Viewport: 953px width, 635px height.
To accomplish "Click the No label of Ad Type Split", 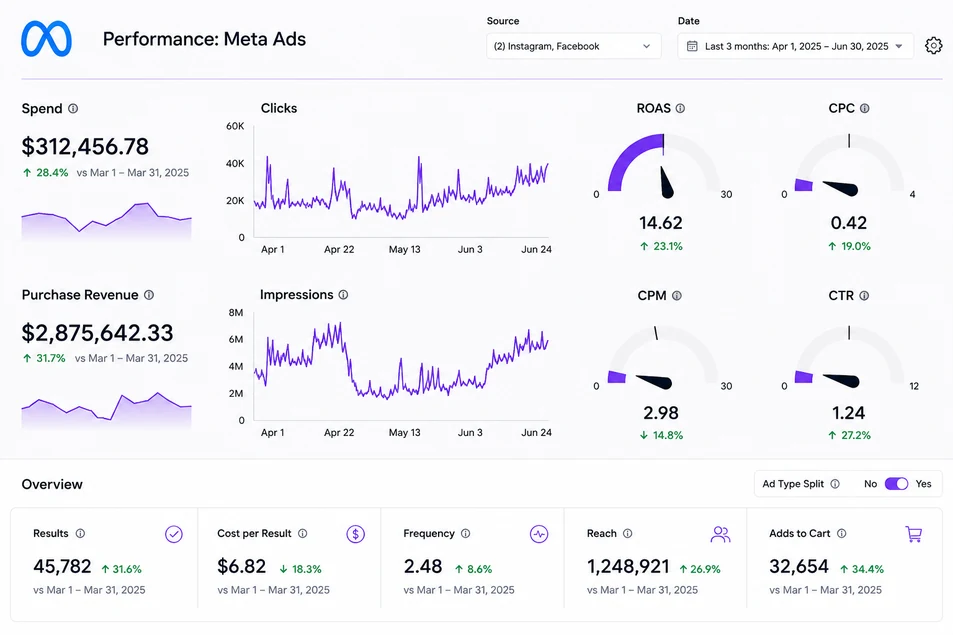I will click(870, 484).
